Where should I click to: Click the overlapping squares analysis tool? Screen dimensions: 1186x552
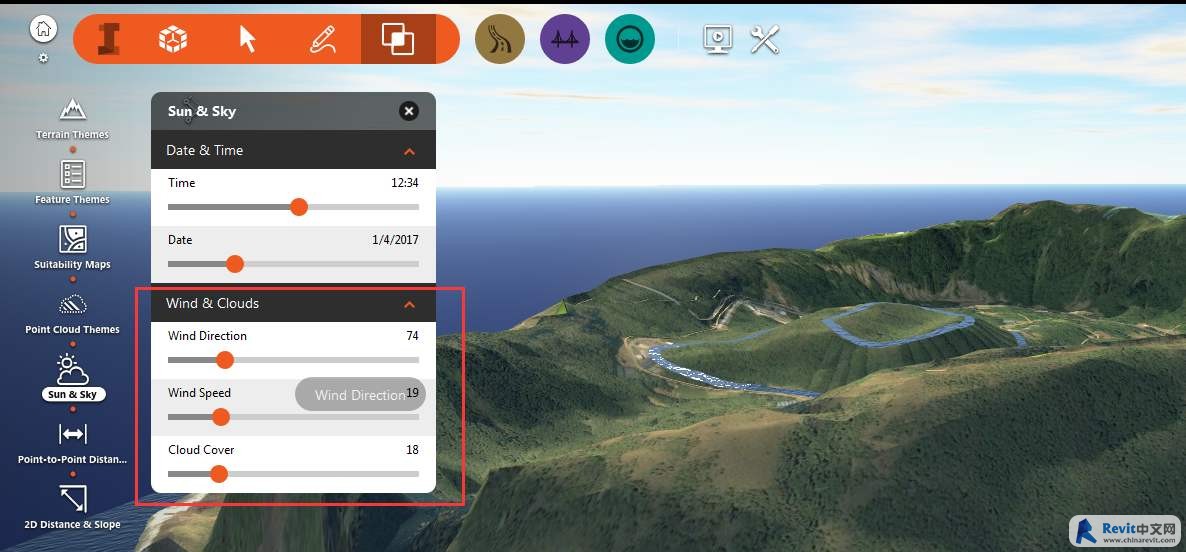(x=398, y=39)
